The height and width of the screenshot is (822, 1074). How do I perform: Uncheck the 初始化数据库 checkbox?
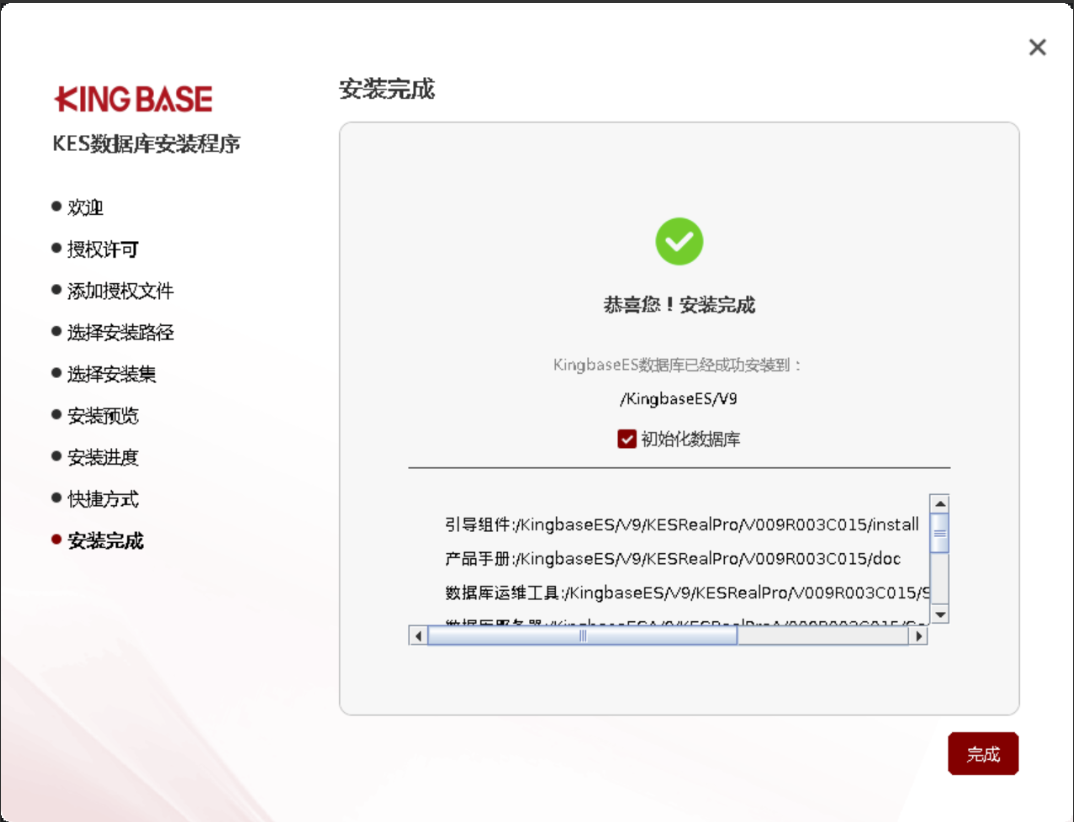point(627,438)
